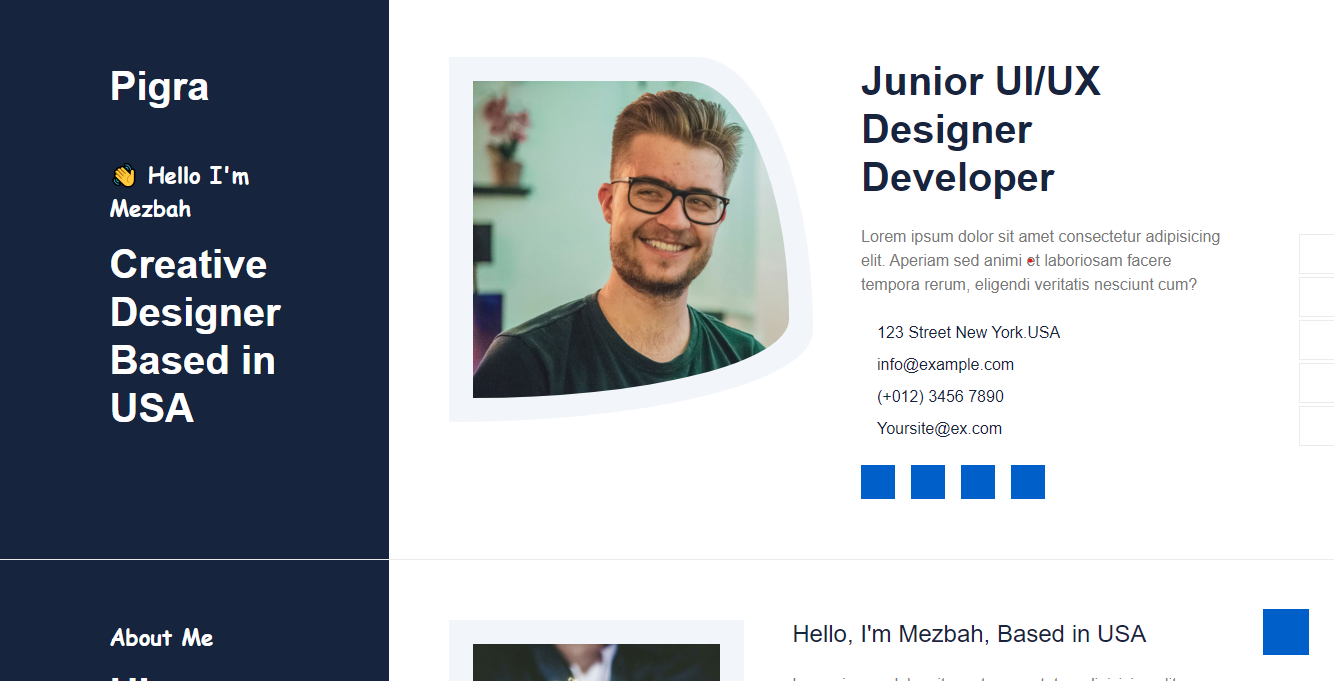Click the third blue social media icon
The width and height of the screenshot is (1334, 681).
(x=977, y=482)
